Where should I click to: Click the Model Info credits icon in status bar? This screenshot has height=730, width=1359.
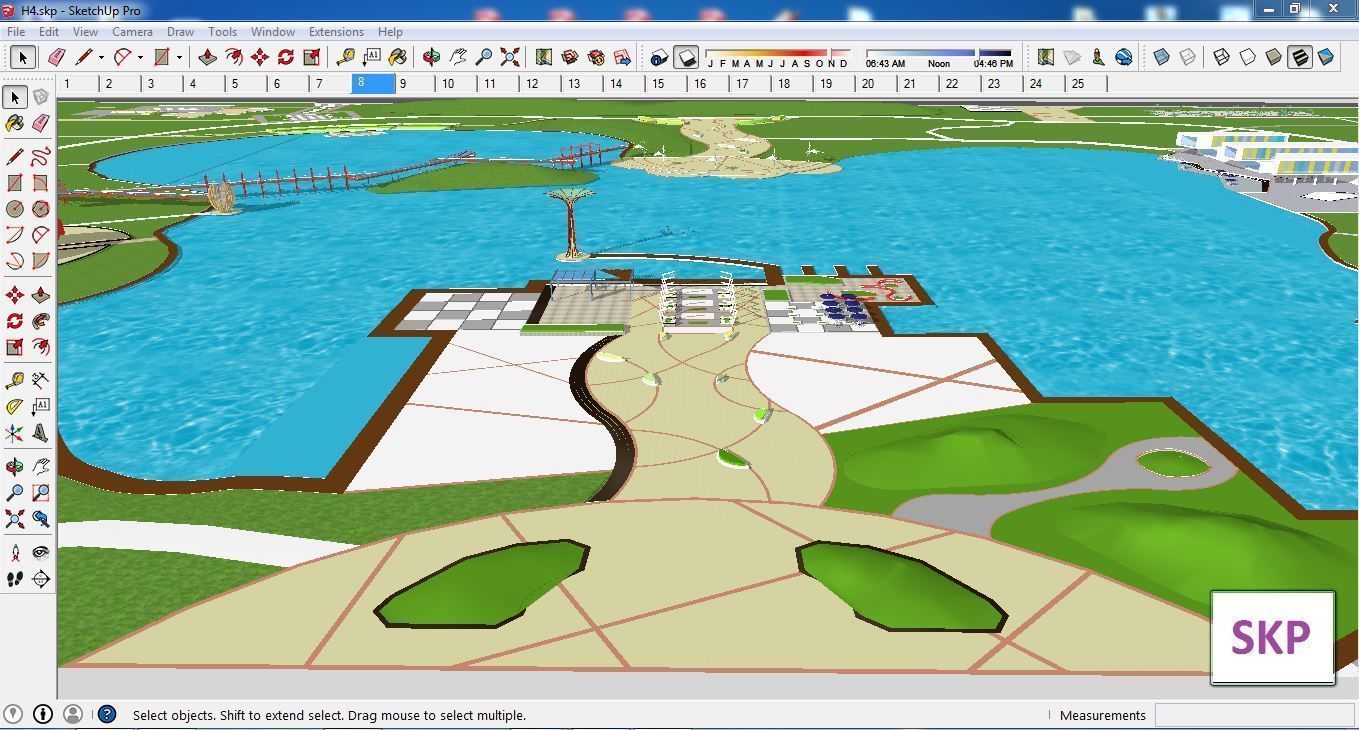click(43, 714)
